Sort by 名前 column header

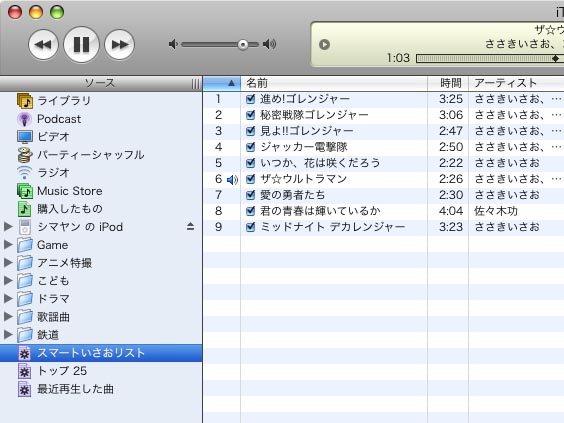coord(334,83)
